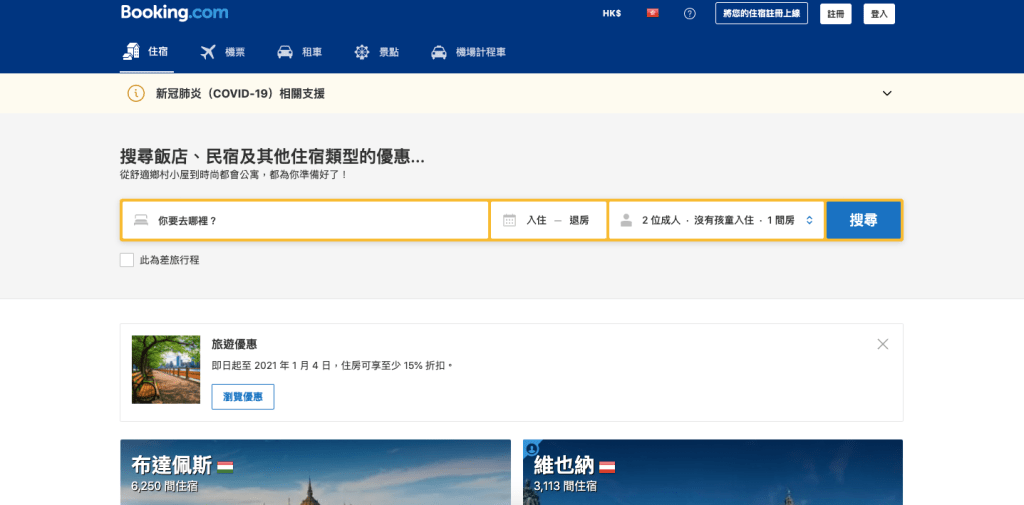Click the 登入 sign-in button
The width and height of the screenshot is (1024, 505).
coord(879,14)
